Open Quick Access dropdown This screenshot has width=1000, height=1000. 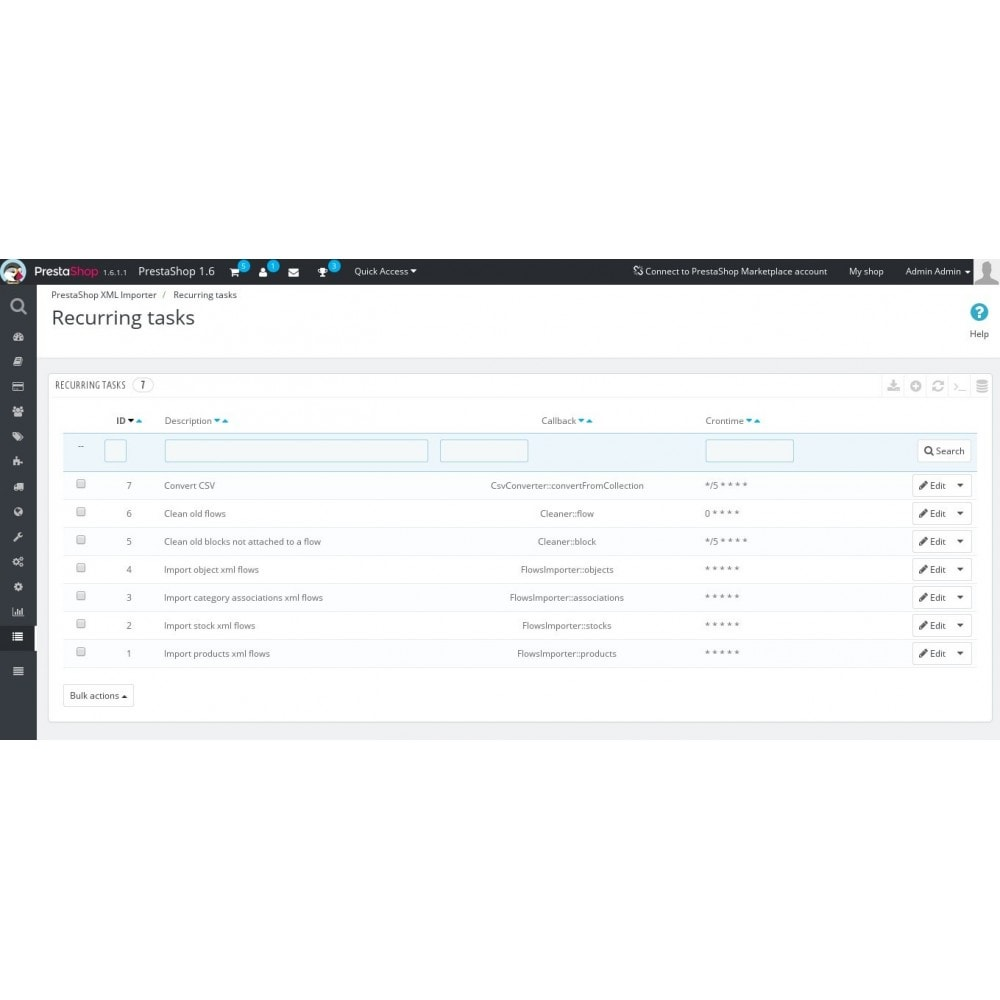click(385, 272)
